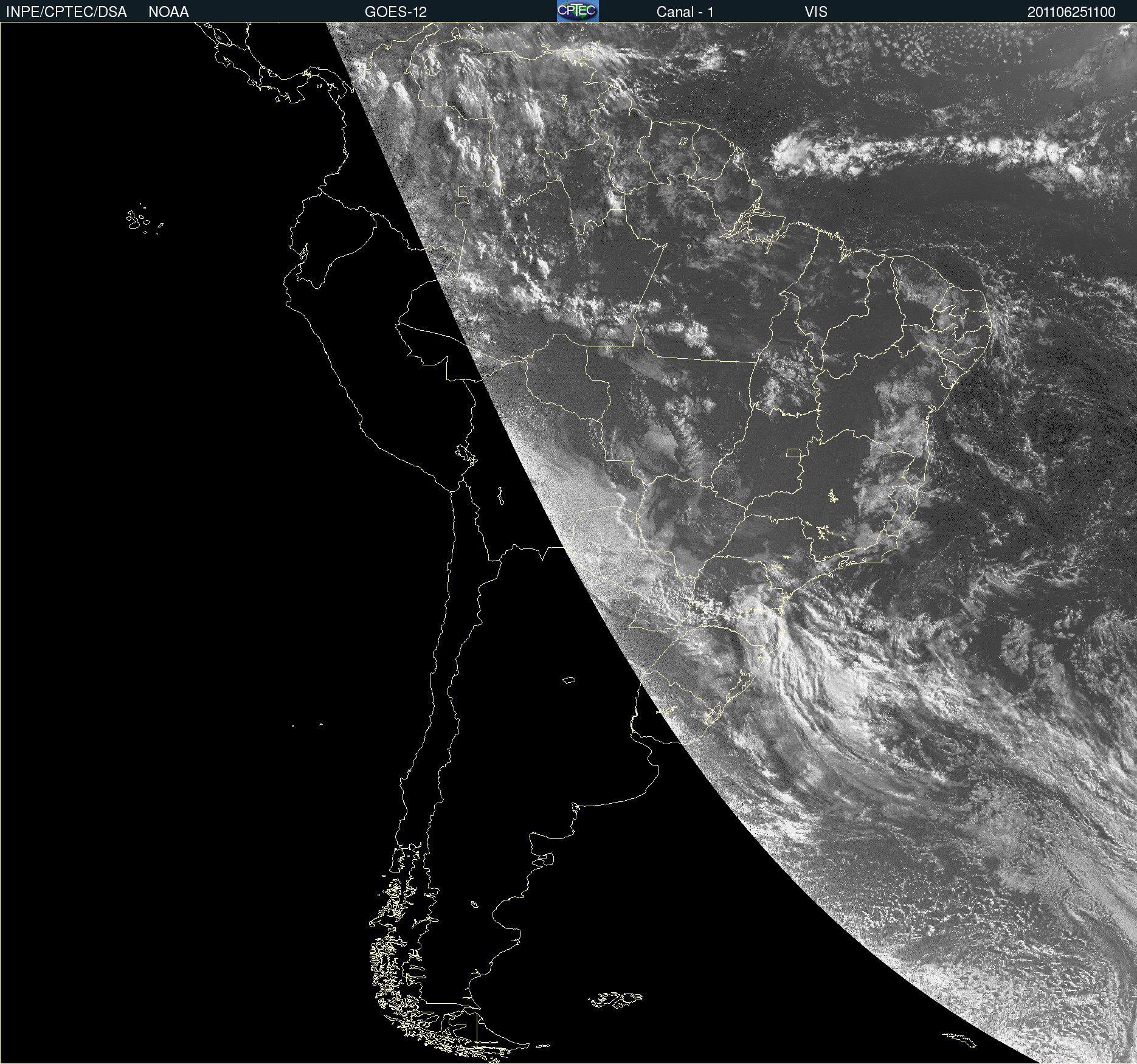Click the 201106251100 timestamp
The height and width of the screenshot is (1064, 1137).
tap(1071, 12)
